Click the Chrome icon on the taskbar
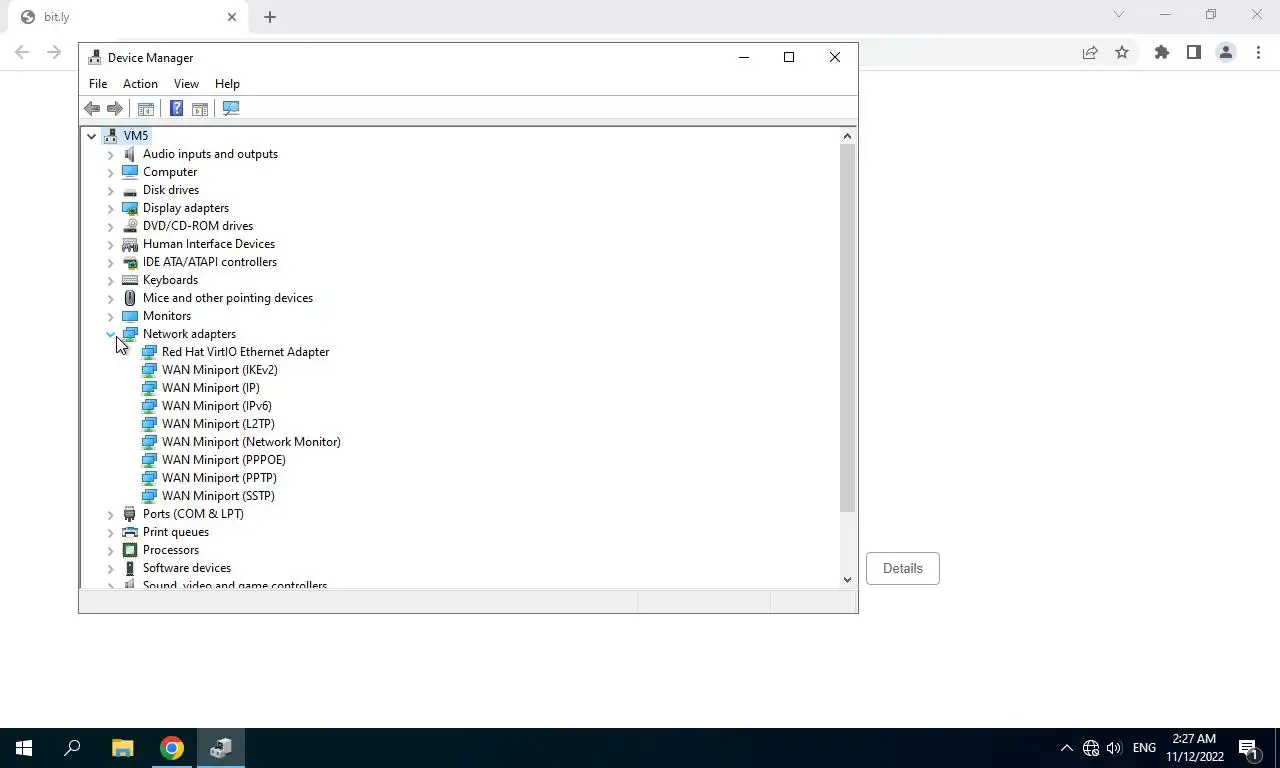The width and height of the screenshot is (1280, 768). pyautogui.click(x=172, y=748)
